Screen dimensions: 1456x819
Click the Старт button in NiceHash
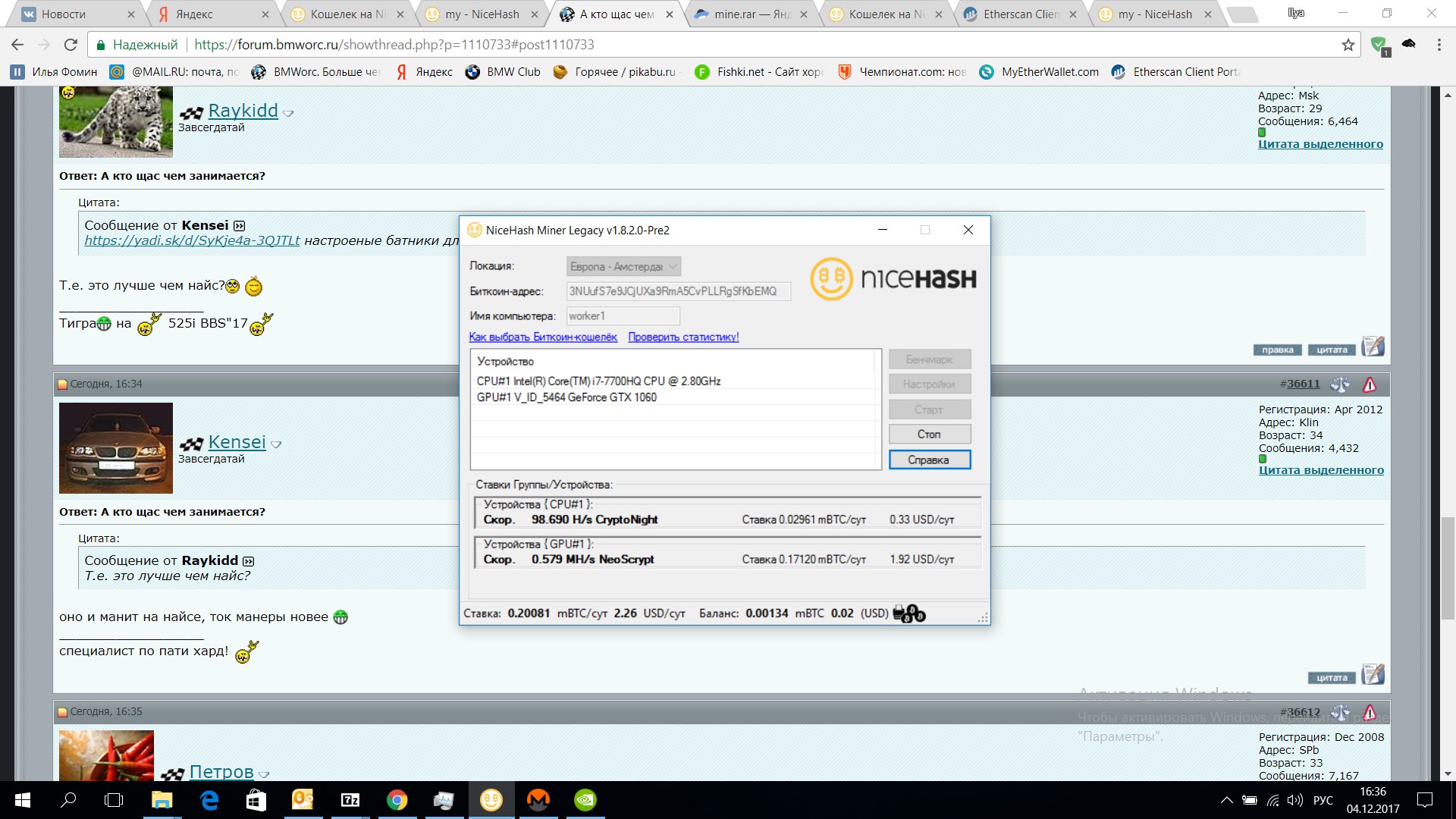coord(930,409)
